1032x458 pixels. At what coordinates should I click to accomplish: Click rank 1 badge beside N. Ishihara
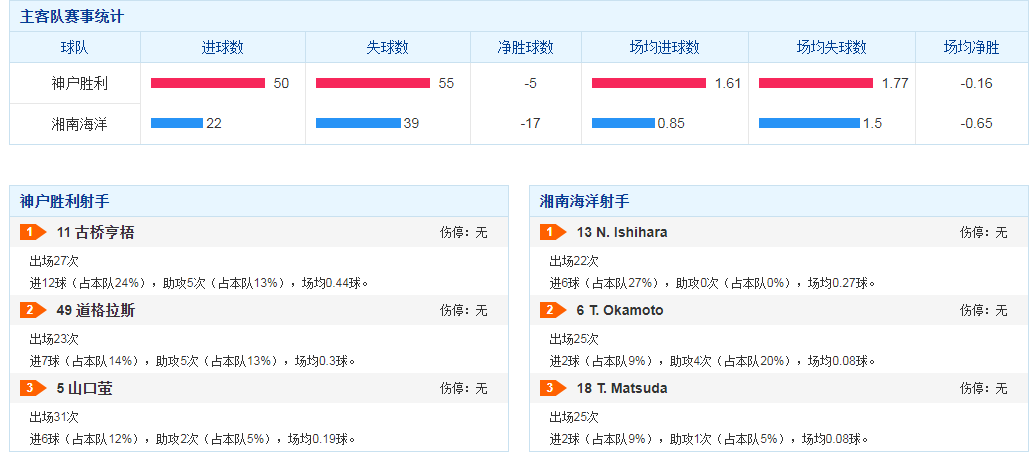click(552, 232)
